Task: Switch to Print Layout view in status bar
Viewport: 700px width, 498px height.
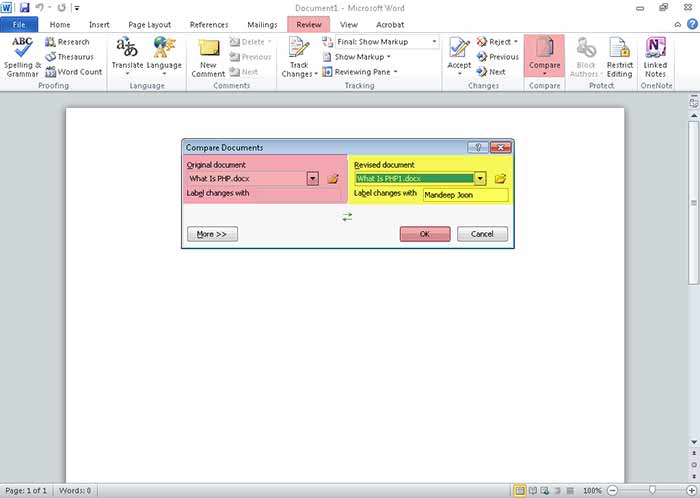Action: coord(520,491)
